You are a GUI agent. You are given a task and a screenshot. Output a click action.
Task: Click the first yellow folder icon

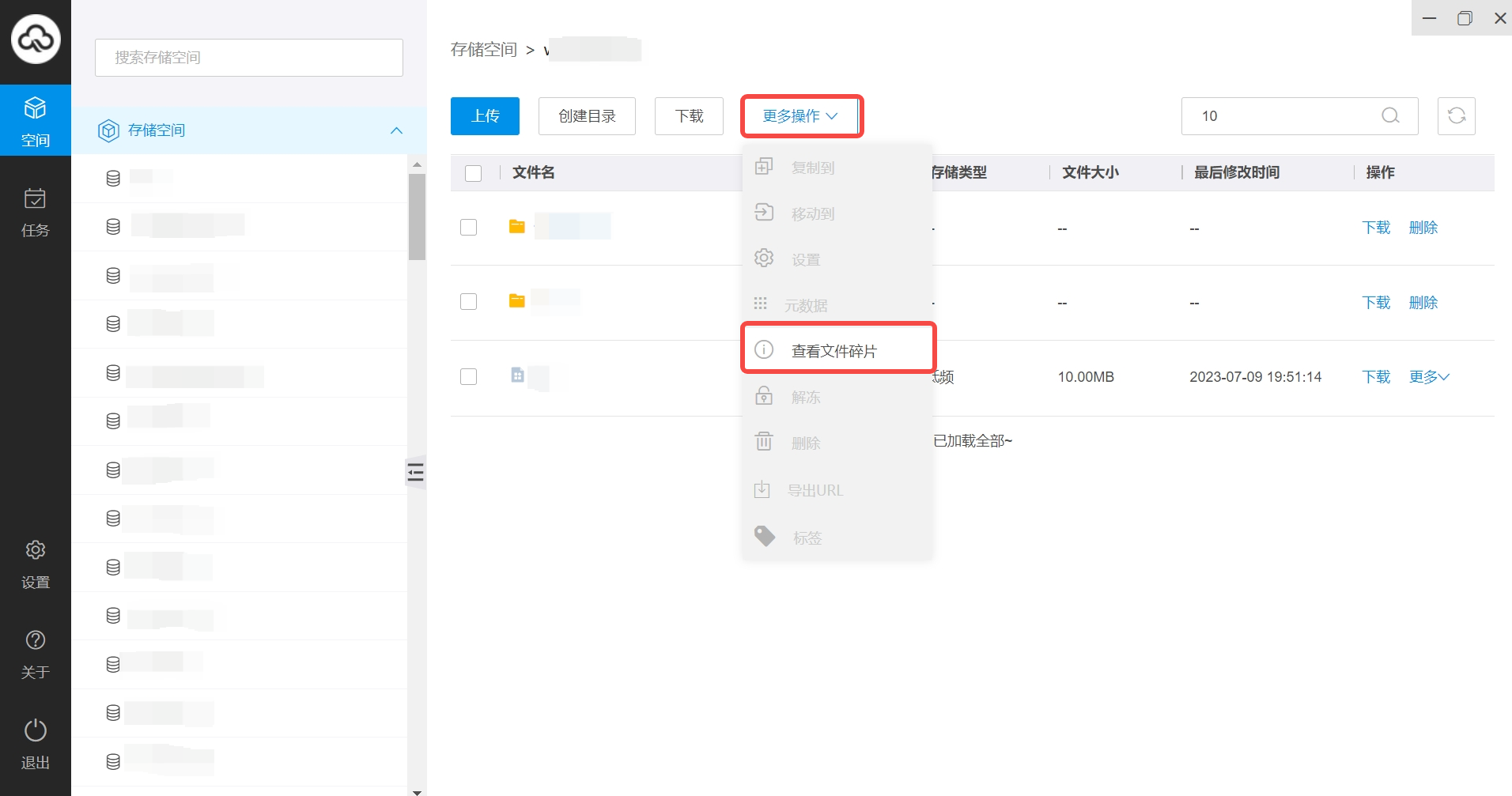point(517,227)
